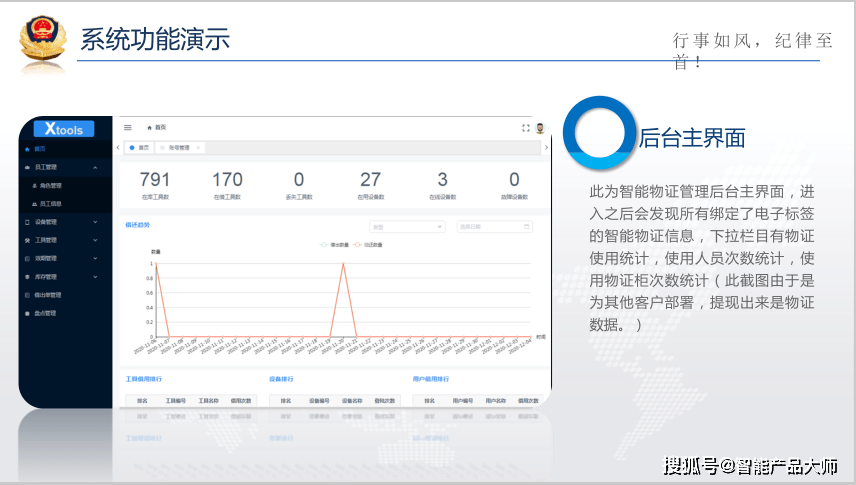Click the 故障设备数 zero statistic
This screenshot has width=856, height=485.
coord(514,185)
